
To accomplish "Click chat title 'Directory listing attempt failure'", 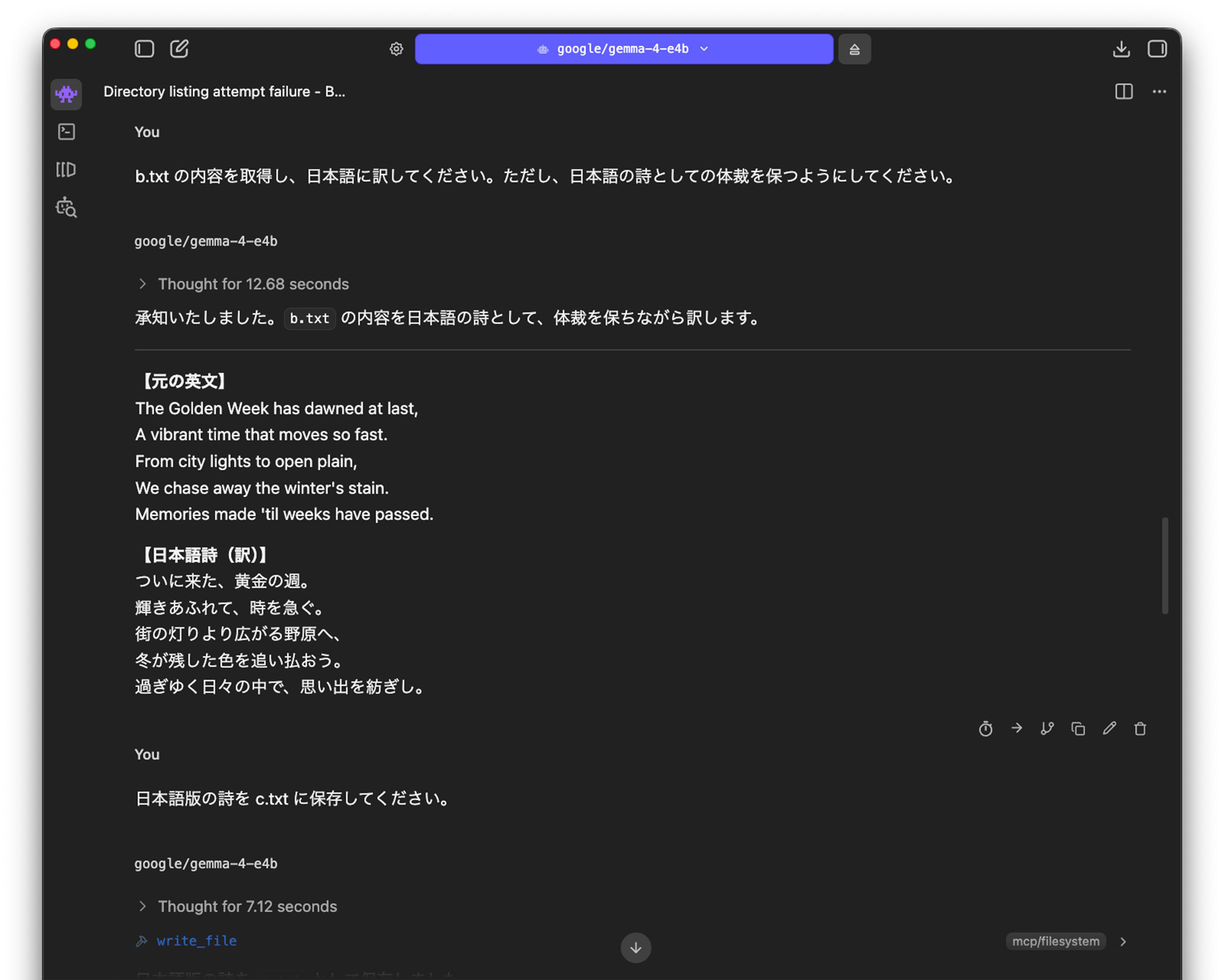I will click(x=224, y=91).
